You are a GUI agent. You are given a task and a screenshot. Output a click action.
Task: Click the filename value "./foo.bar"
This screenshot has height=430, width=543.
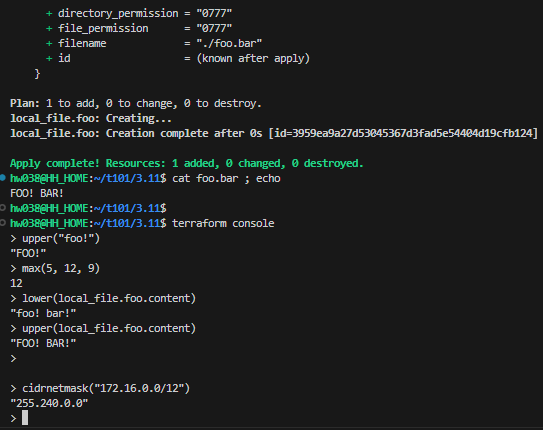point(229,44)
